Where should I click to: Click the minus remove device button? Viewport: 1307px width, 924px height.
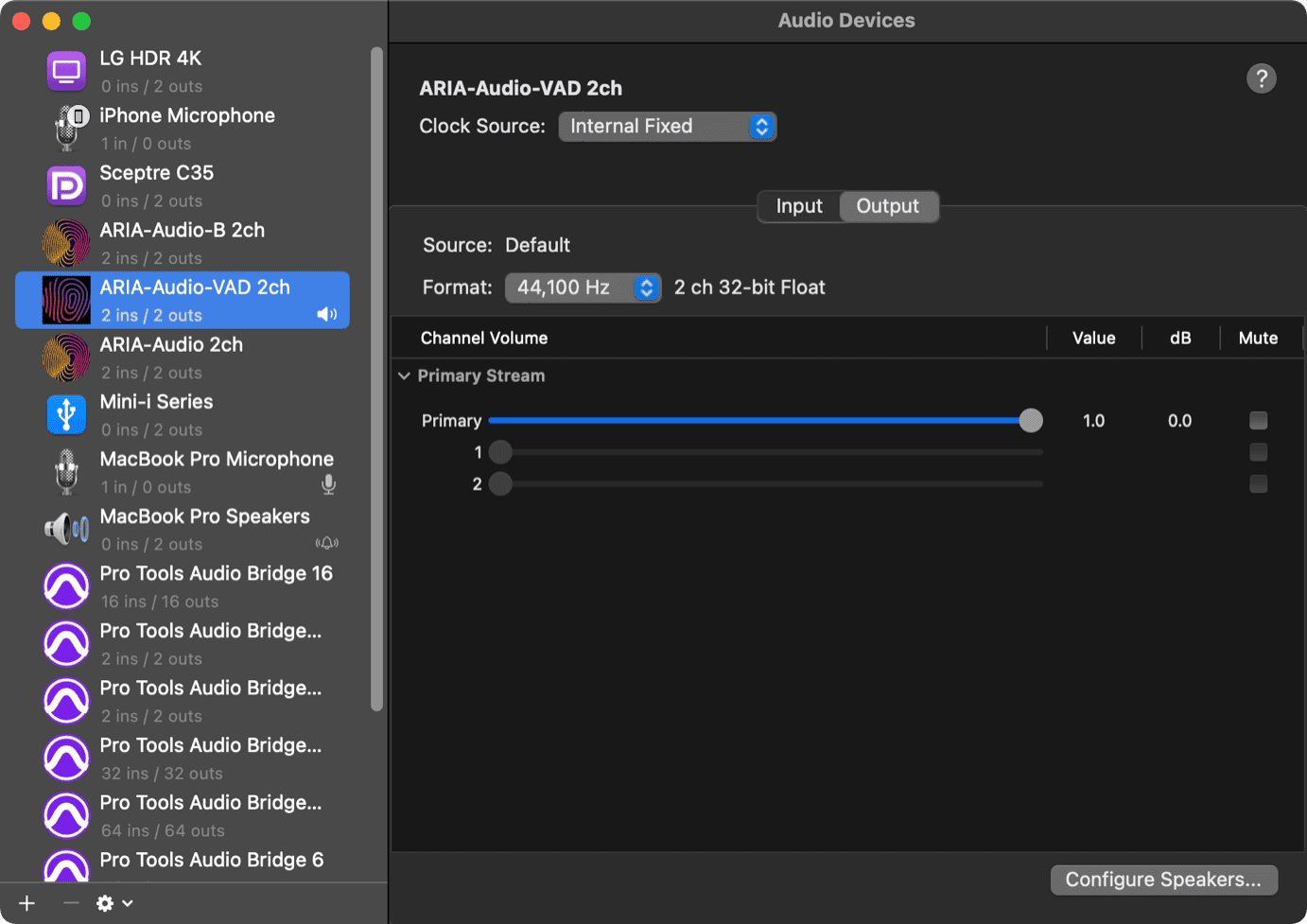point(71,903)
